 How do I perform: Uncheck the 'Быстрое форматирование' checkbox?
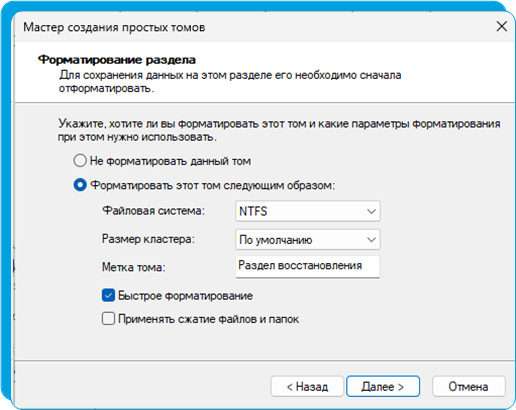pyautogui.click(x=108, y=295)
